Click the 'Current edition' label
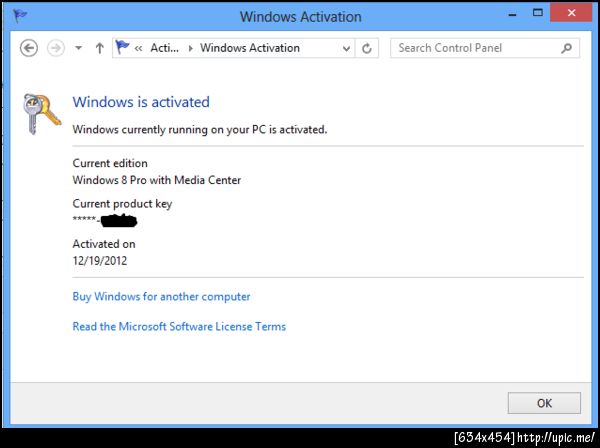 point(110,163)
